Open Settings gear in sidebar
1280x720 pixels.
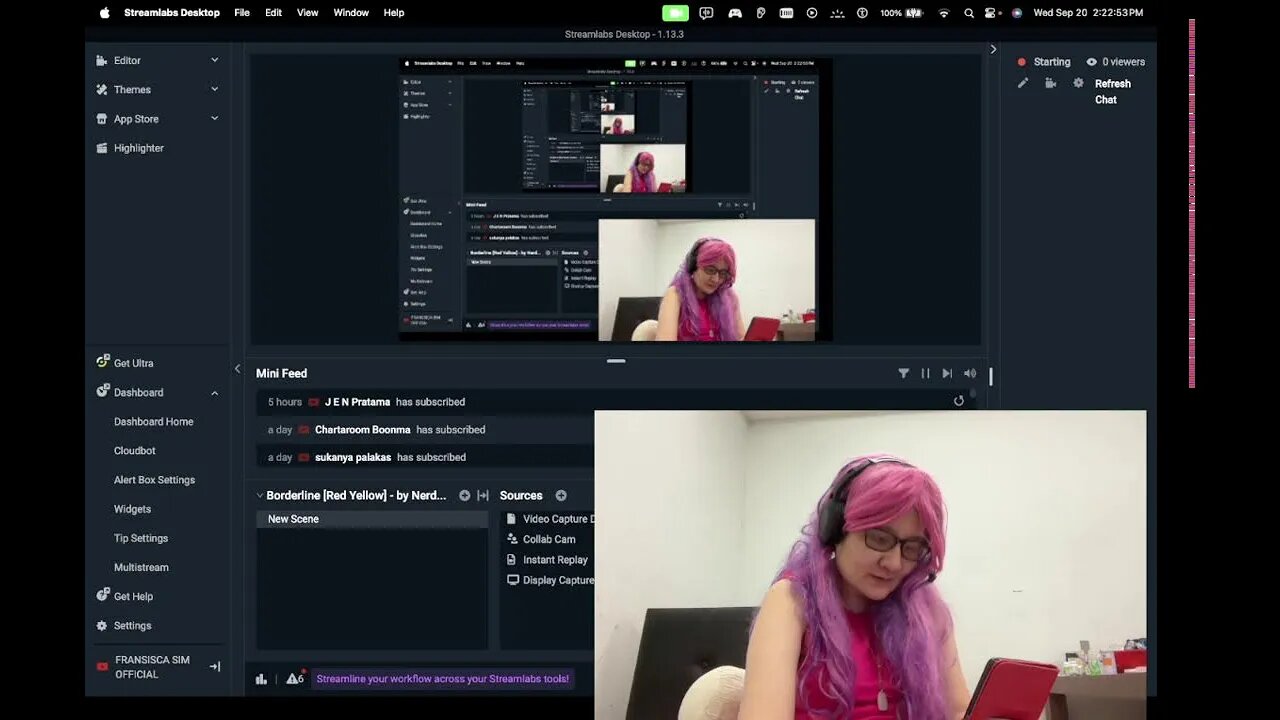(x=102, y=626)
